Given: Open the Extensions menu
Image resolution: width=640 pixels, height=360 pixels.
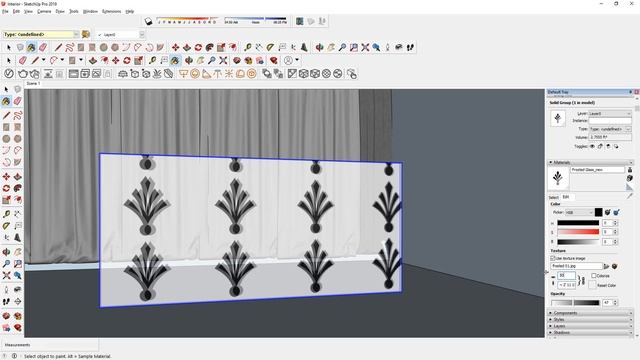Looking at the screenshot, I should (x=111, y=11).
